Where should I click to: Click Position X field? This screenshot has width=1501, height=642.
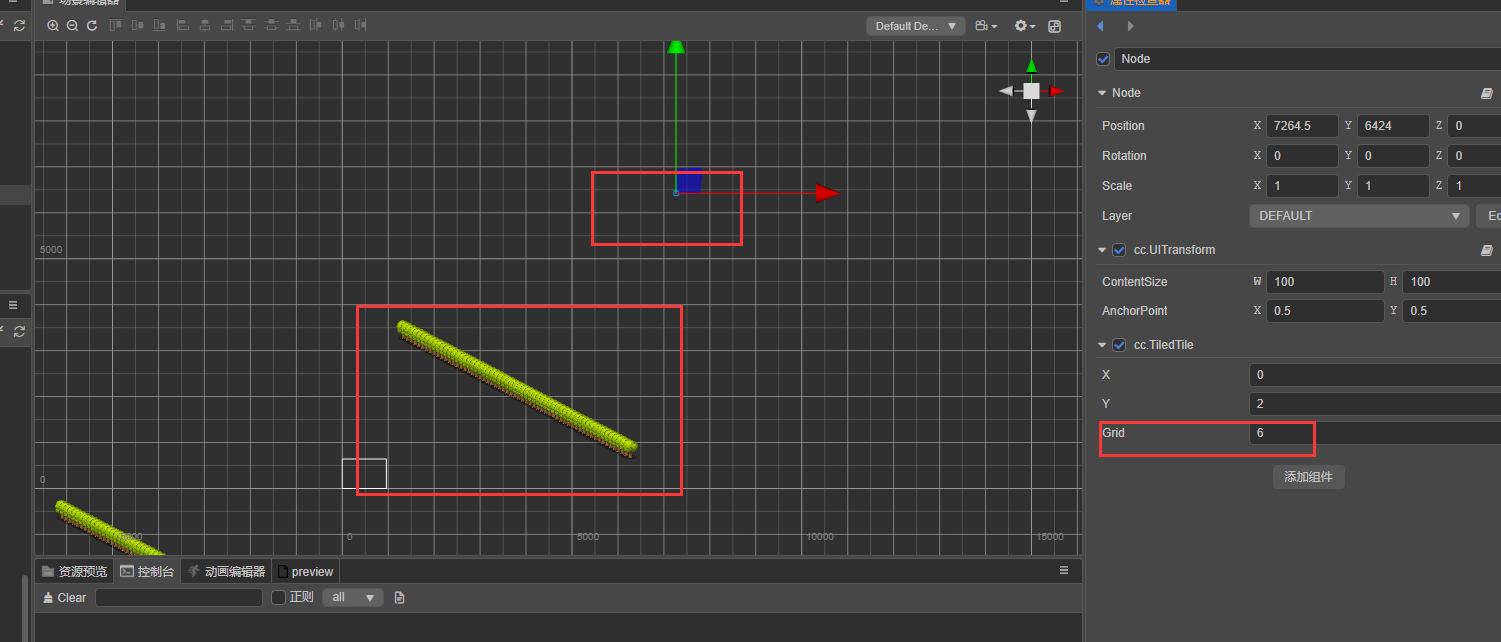point(1302,126)
